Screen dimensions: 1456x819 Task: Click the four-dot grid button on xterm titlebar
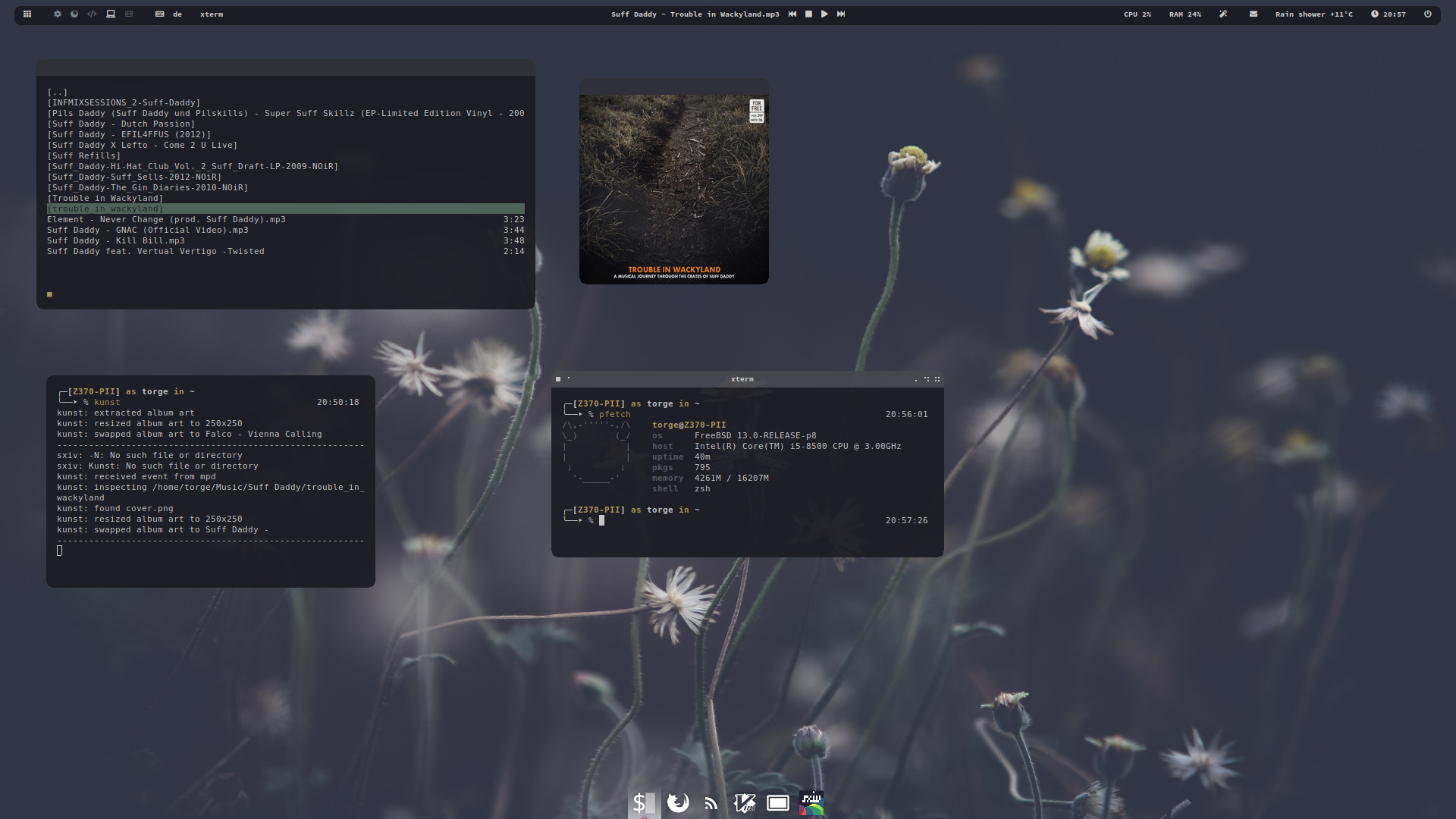(x=937, y=379)
